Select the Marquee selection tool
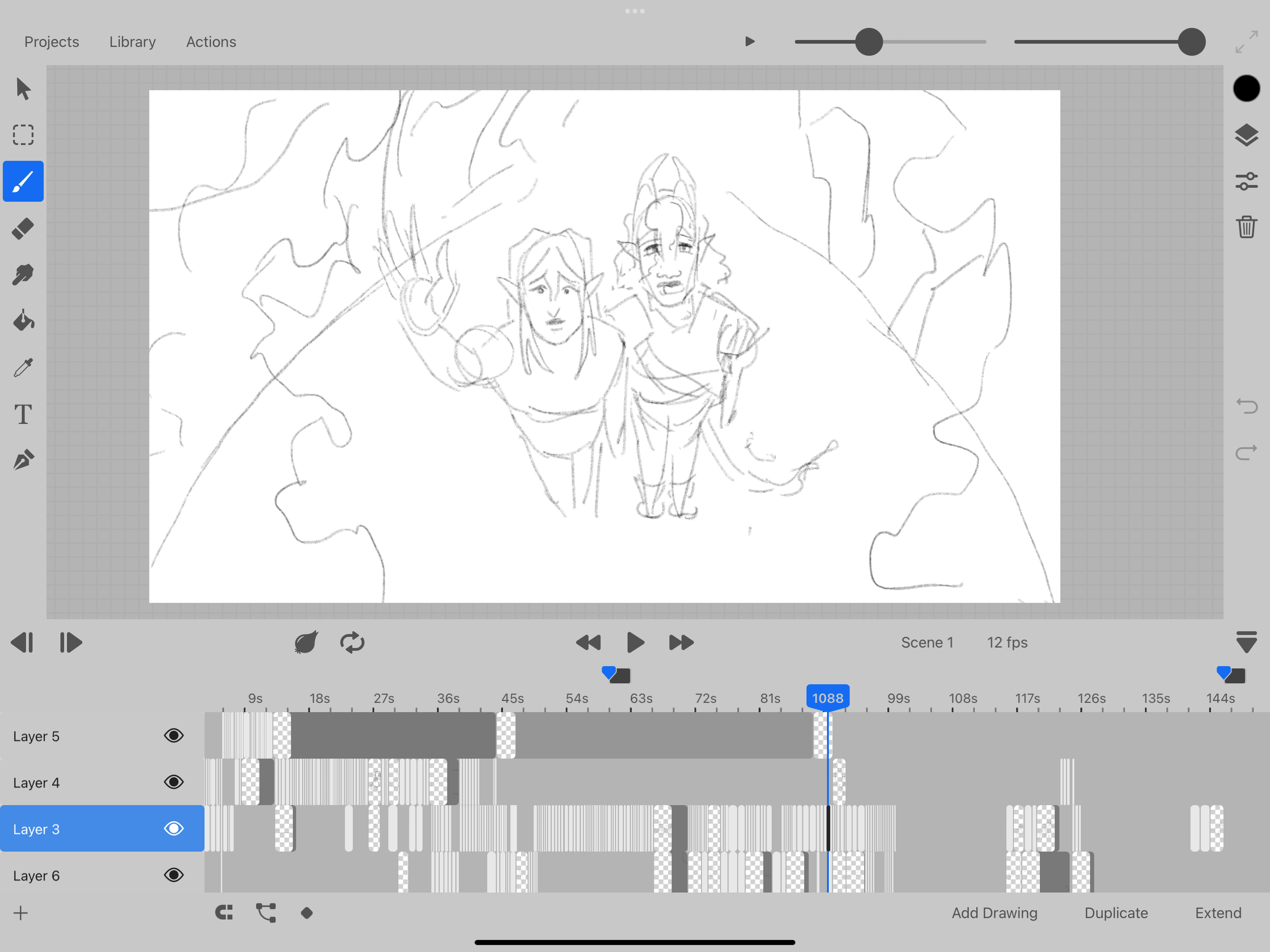The height and width of the screenshot is (952, 1270). coord(23,135)
